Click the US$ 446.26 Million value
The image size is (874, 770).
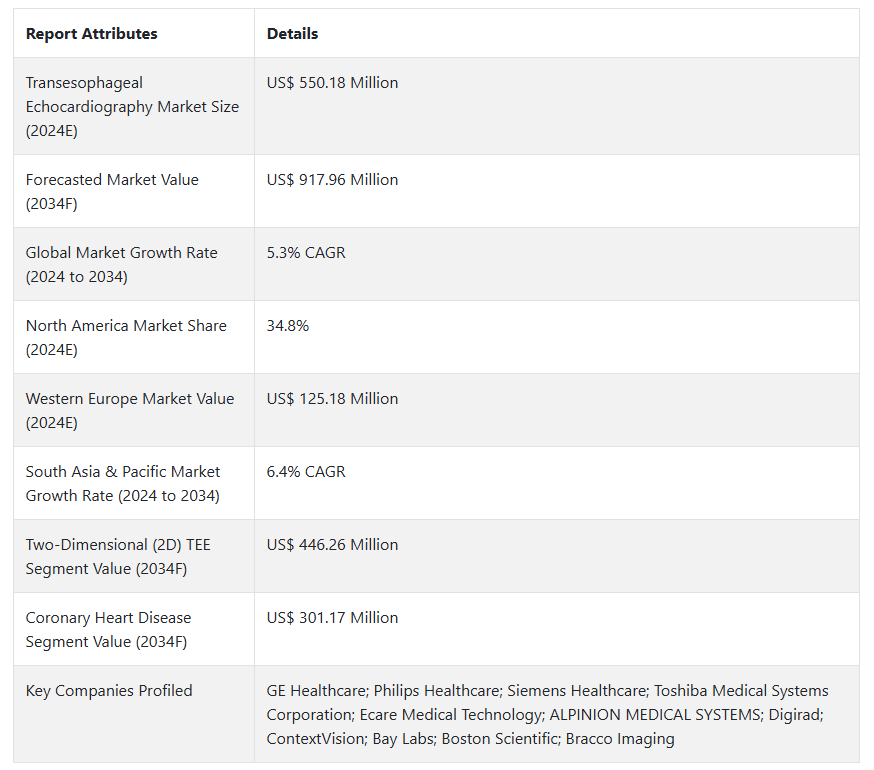click(x=332, y=545)
